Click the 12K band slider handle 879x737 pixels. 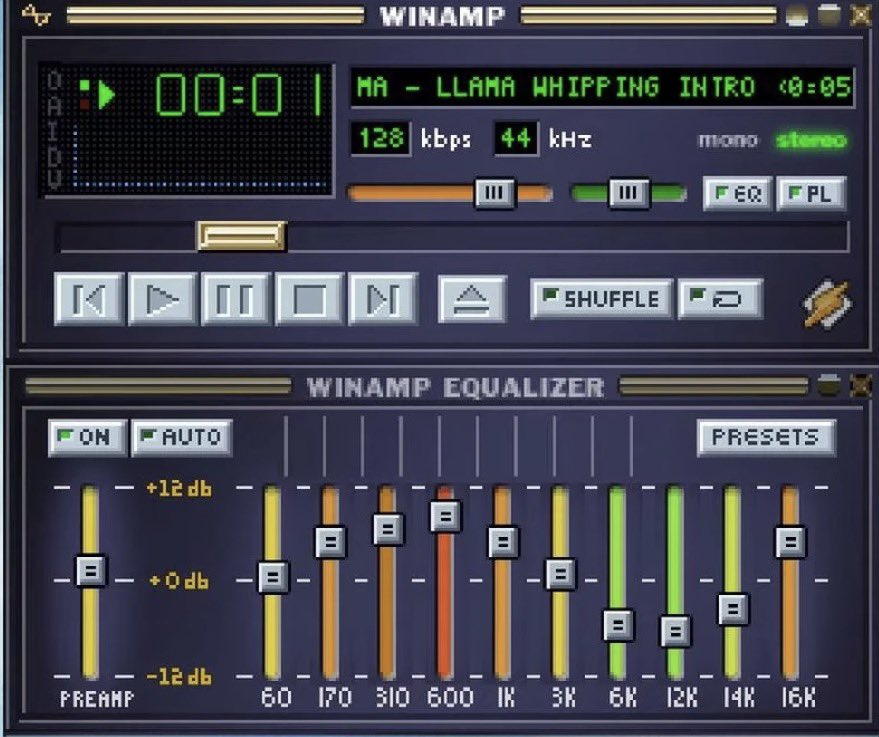point(676,631)
